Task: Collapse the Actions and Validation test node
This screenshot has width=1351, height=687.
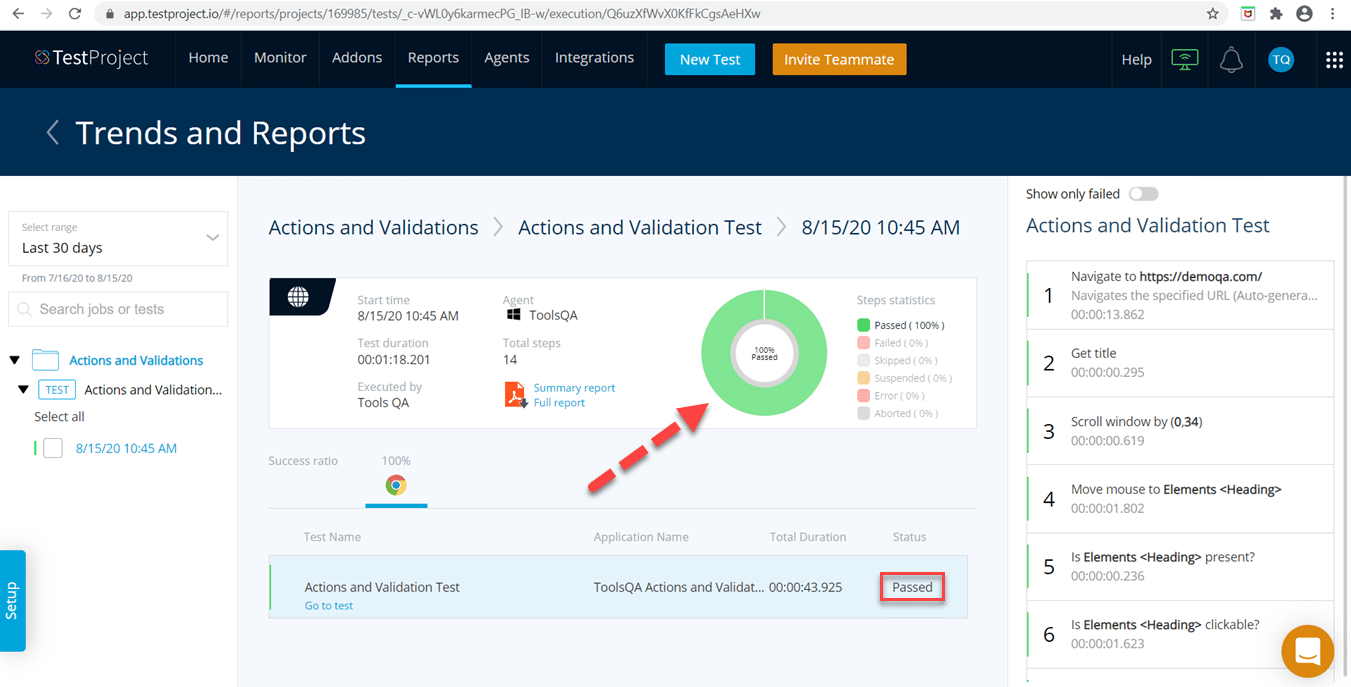Action: [x=24, y=389]
